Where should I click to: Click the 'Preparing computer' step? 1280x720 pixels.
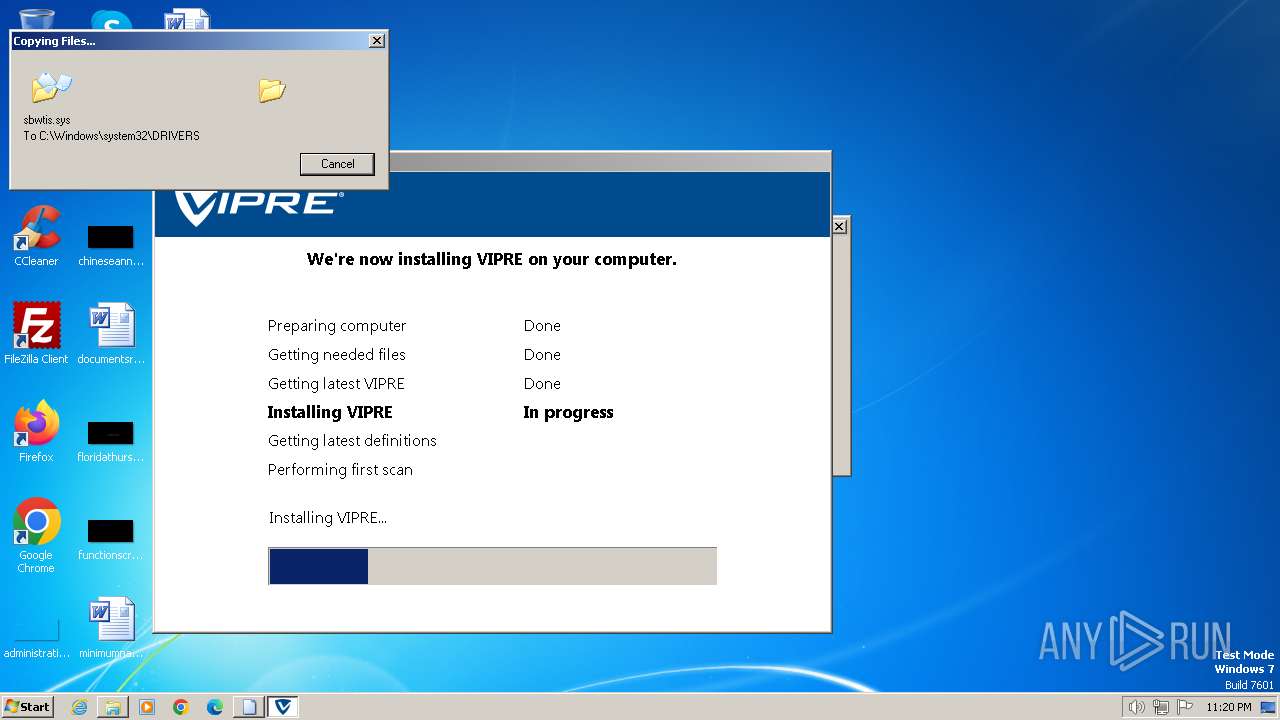(337, 326)
